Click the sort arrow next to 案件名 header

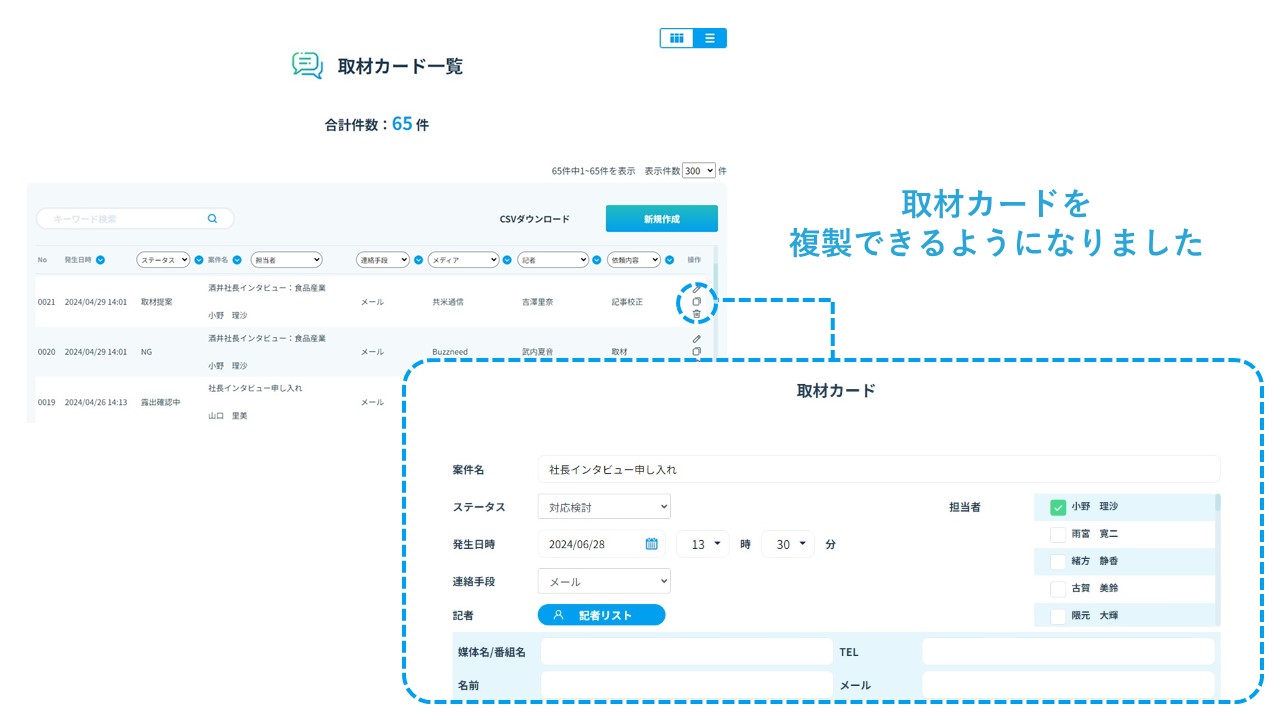pos(239,260)
